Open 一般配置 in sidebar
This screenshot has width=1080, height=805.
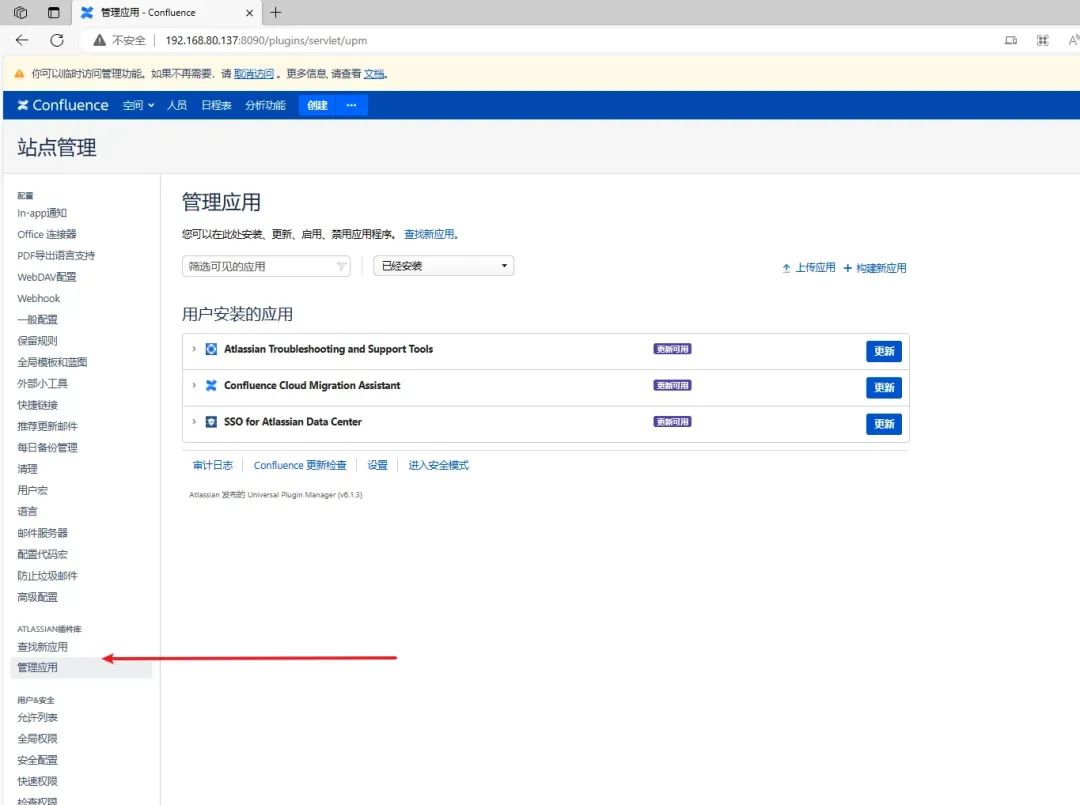click(x=37, y=320)
